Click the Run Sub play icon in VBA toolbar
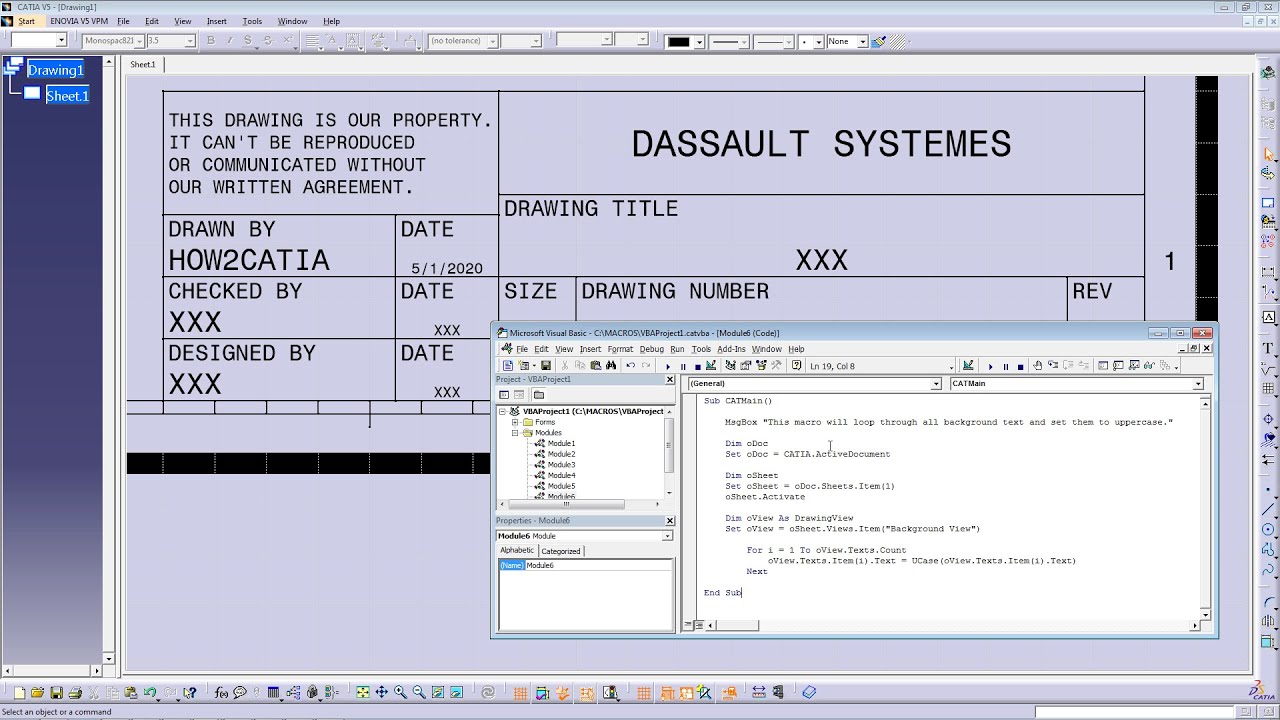 click(668, 366)
